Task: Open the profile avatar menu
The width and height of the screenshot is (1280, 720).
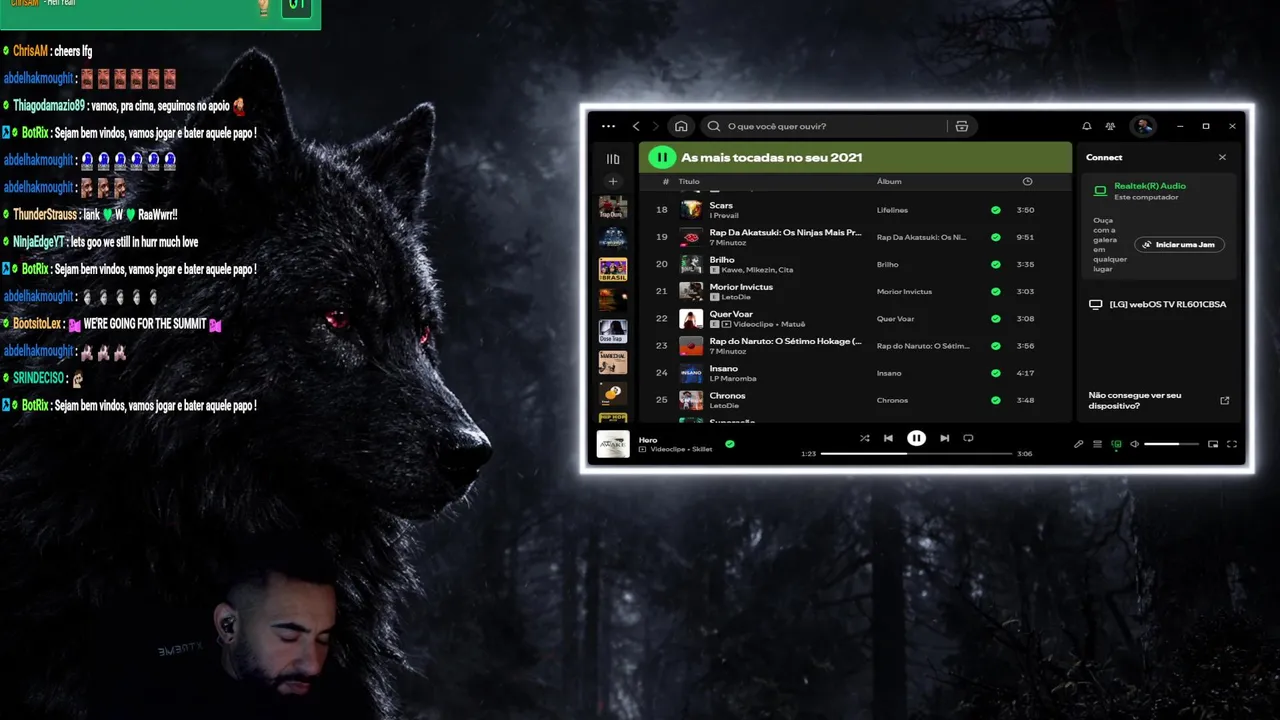Action: (1143, 126)
